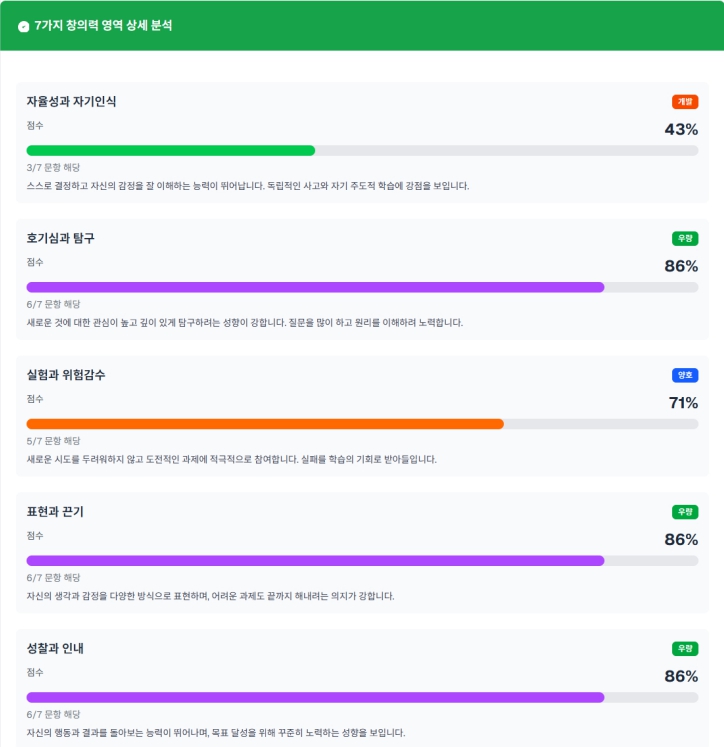This screenshot has width=724, height=747.
Task: Click the checkmark icon in the green header
Action: [24, 26]
